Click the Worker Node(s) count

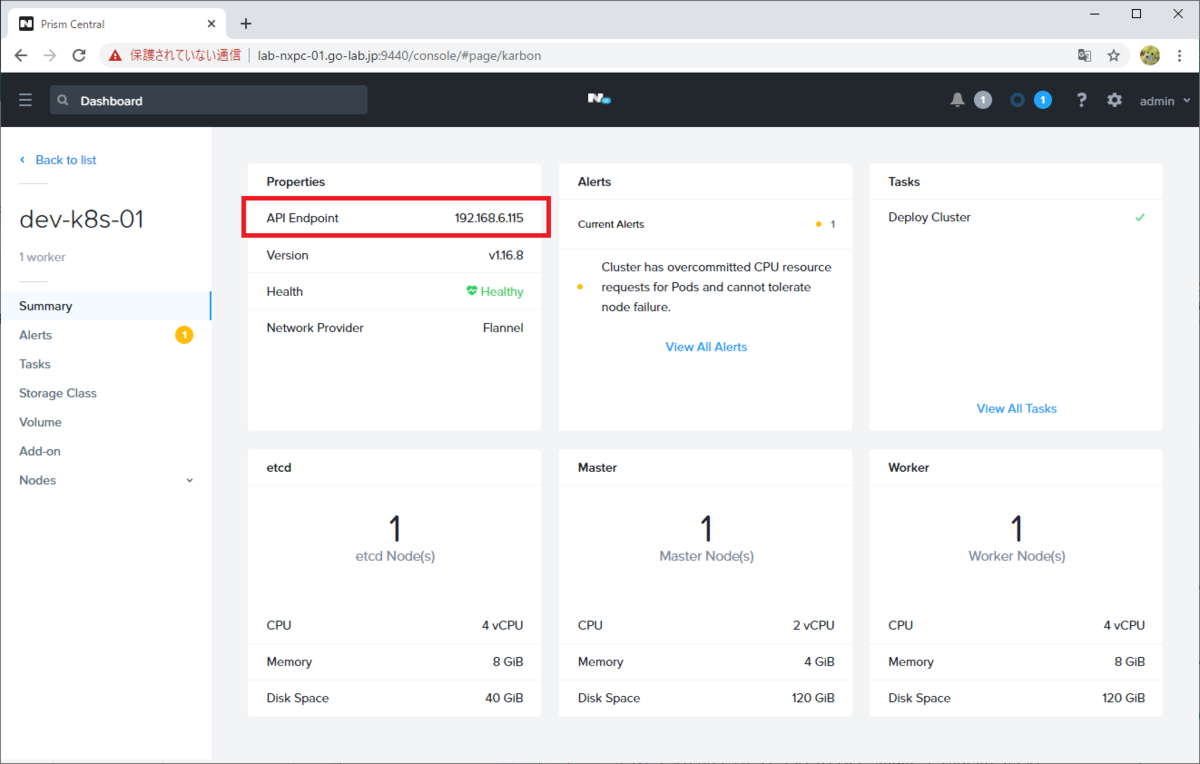[1016, 528]
